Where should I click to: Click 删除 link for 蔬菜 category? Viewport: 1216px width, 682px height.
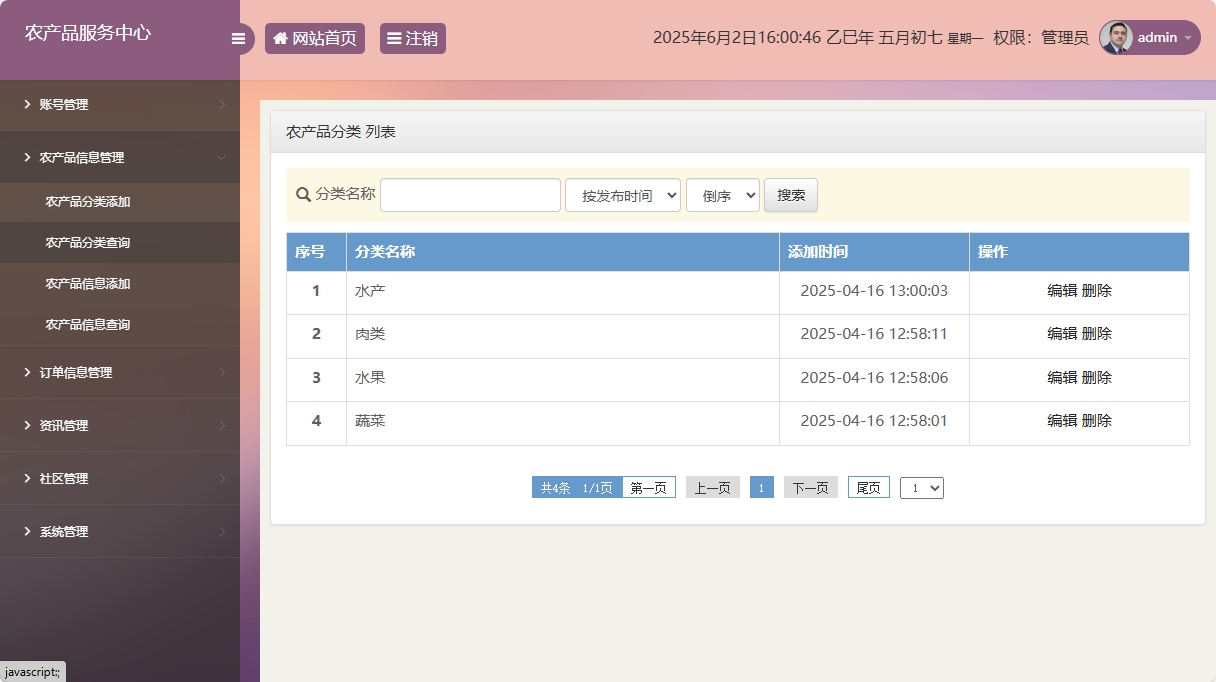[x=1099, y=421]
